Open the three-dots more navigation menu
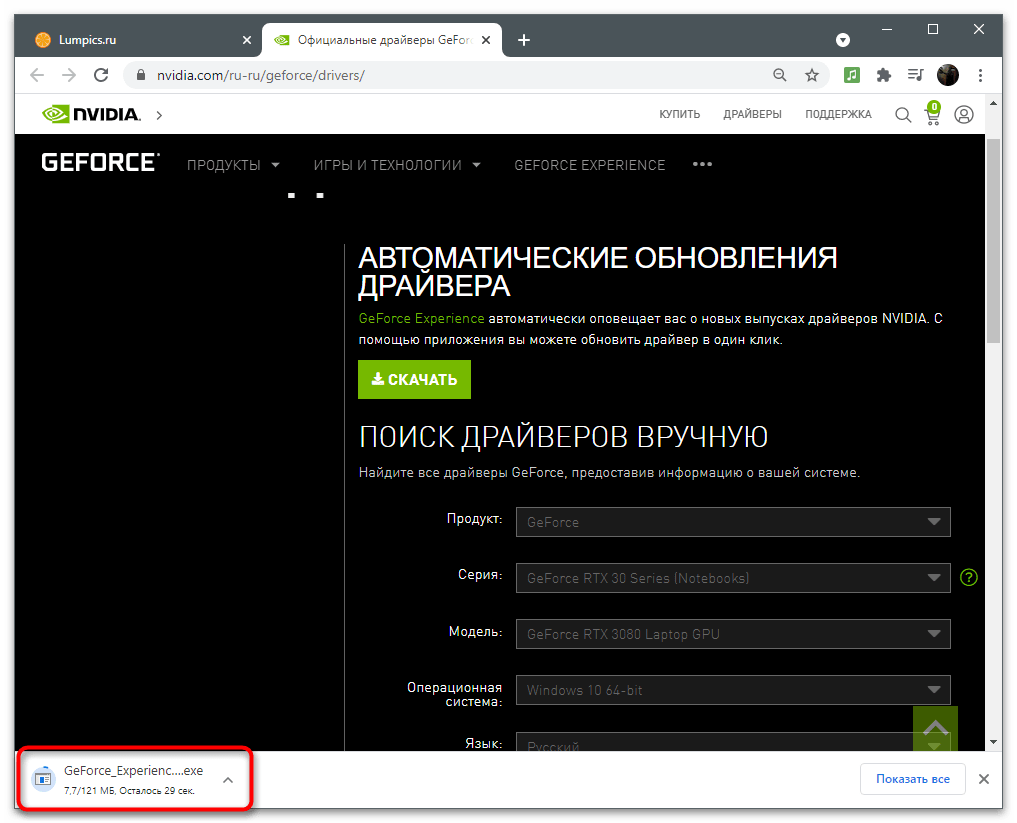 click(702, 164)
